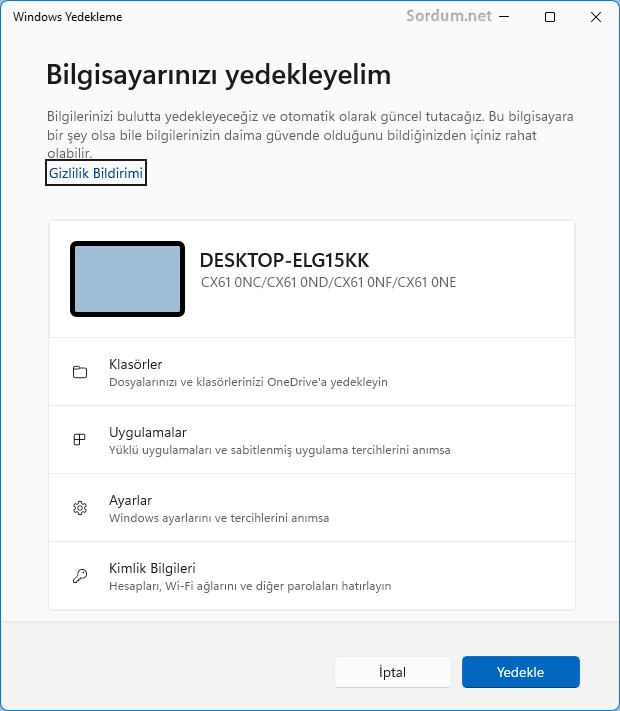Screen dimensions: 620x711
Task: Click the Ayarlar gear icon
Action: [80, 508]
